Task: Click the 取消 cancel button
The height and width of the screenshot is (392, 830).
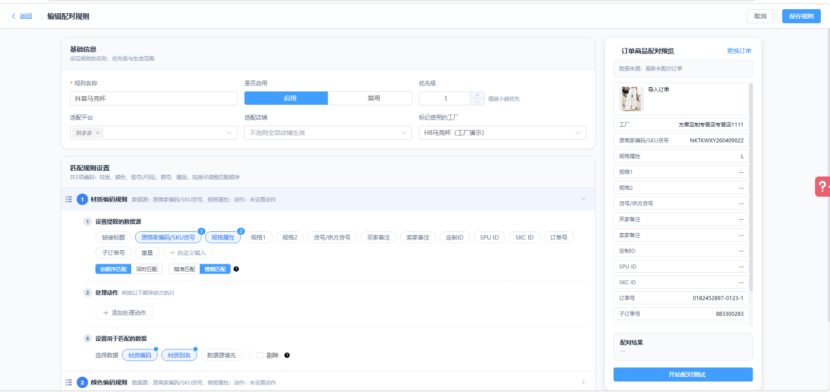Action: [x=760, y=16]
